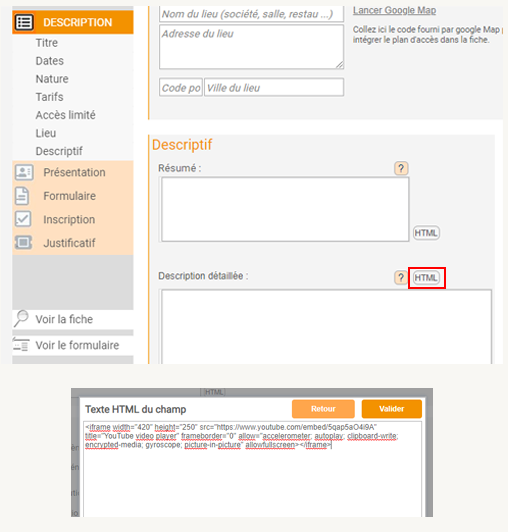This screenshot has width=508, height=532.
Task: Click the Présentation contact card icon
Action: coord(24,172)
